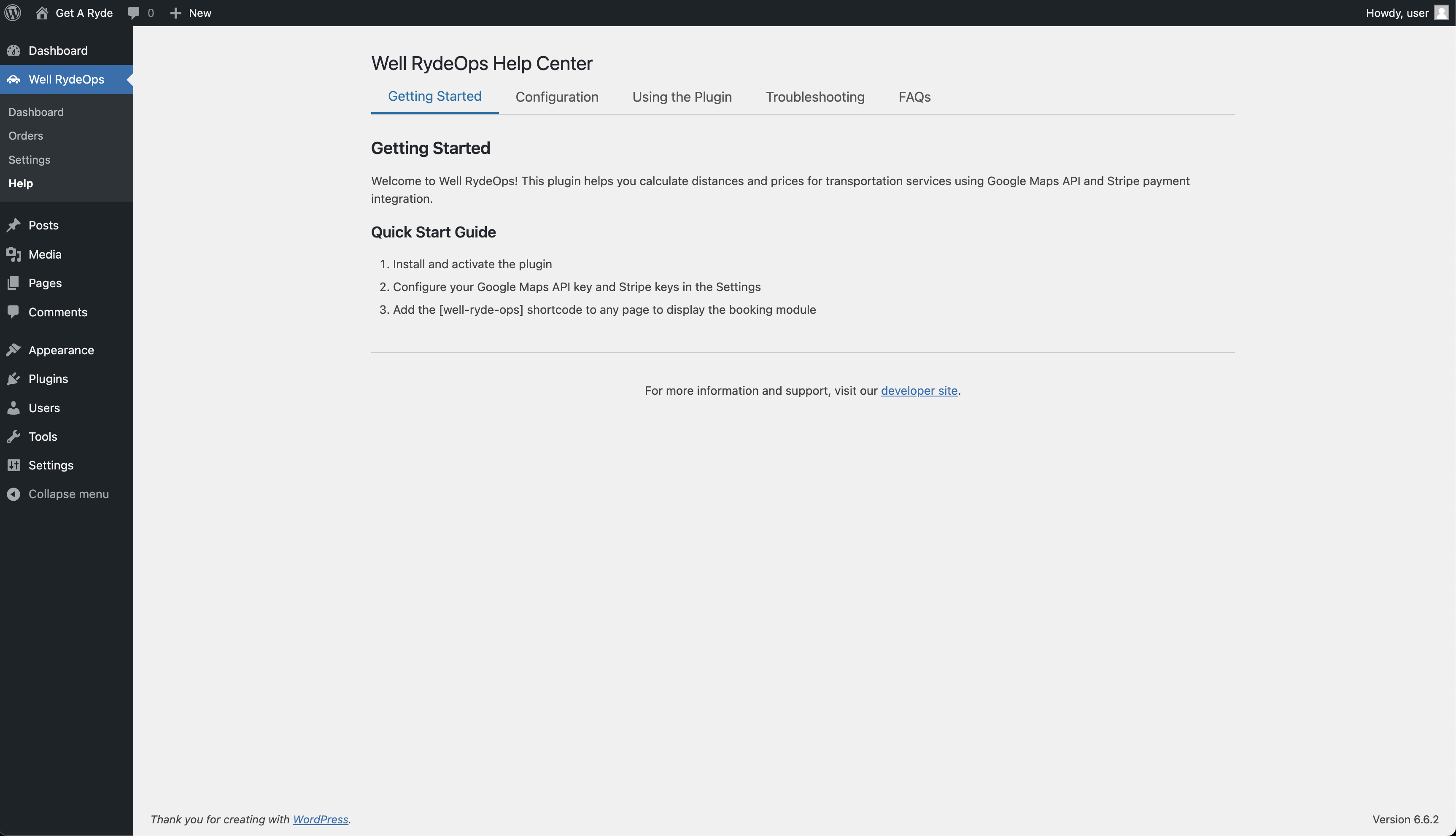Switch to the Configuration tab
The width and height of the screenshot is (1456, 836).
coord(557,97)
